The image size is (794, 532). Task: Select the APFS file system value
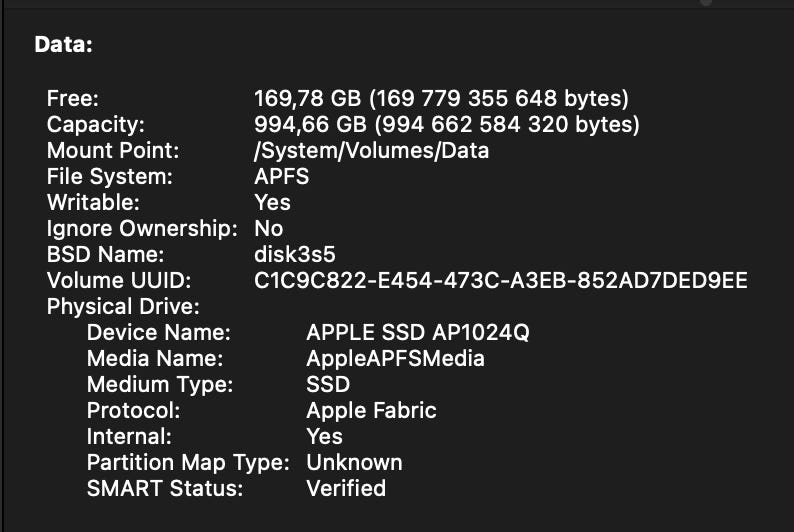[281, 176]
